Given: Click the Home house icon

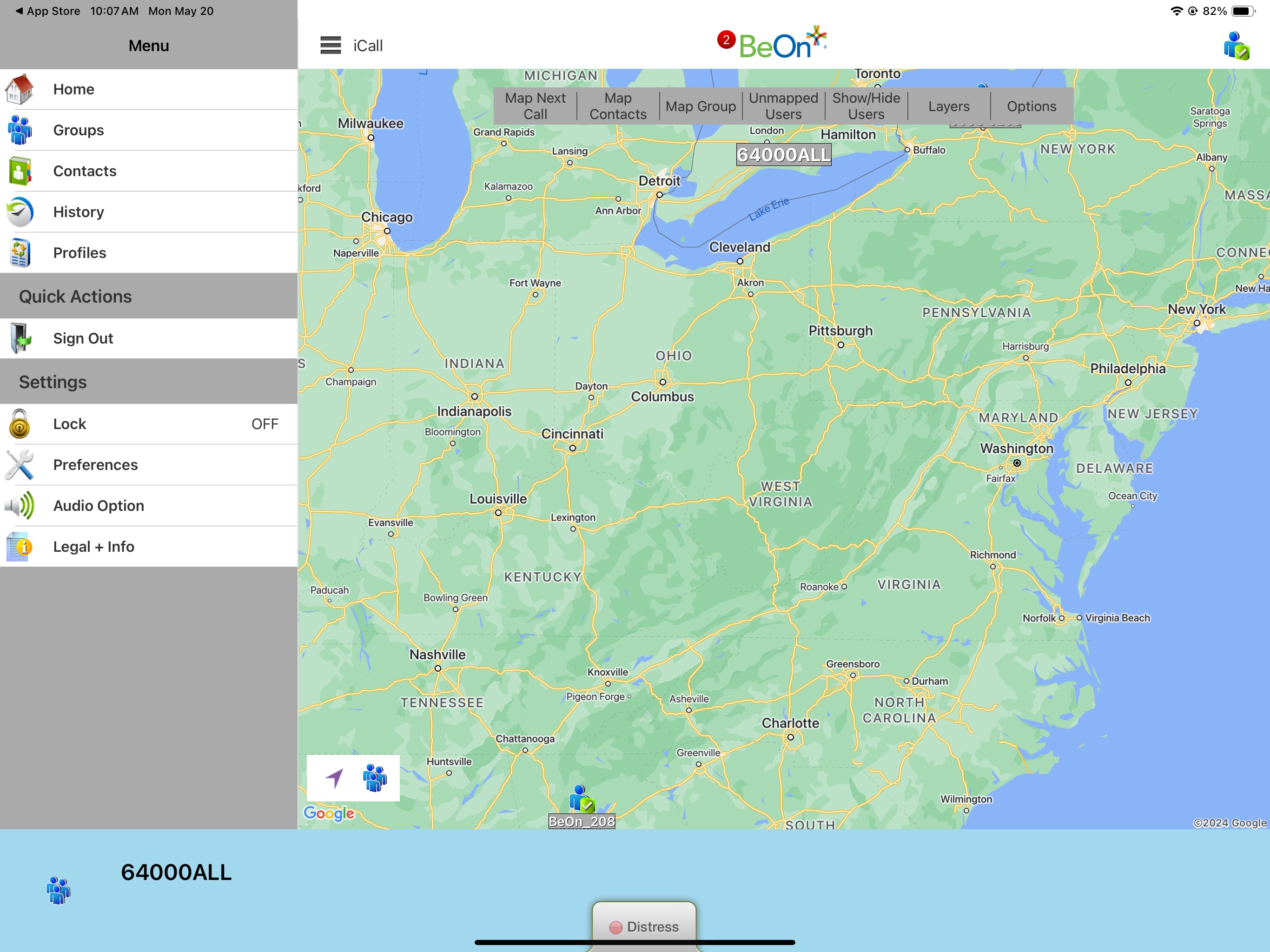Looking at the screenshot, I should click(20, 90).
